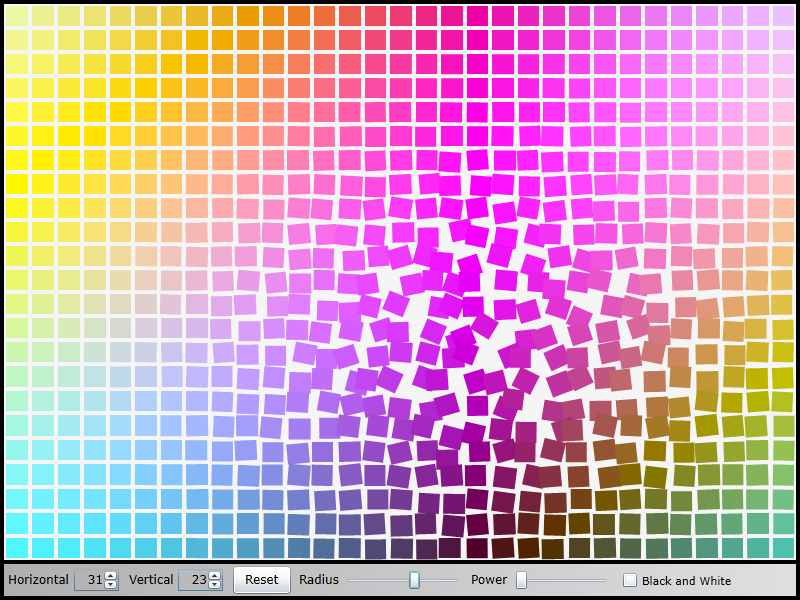The image size is (800, 600).
Task: Click the Radius slider handle
Action: click(x=414, y=580)
